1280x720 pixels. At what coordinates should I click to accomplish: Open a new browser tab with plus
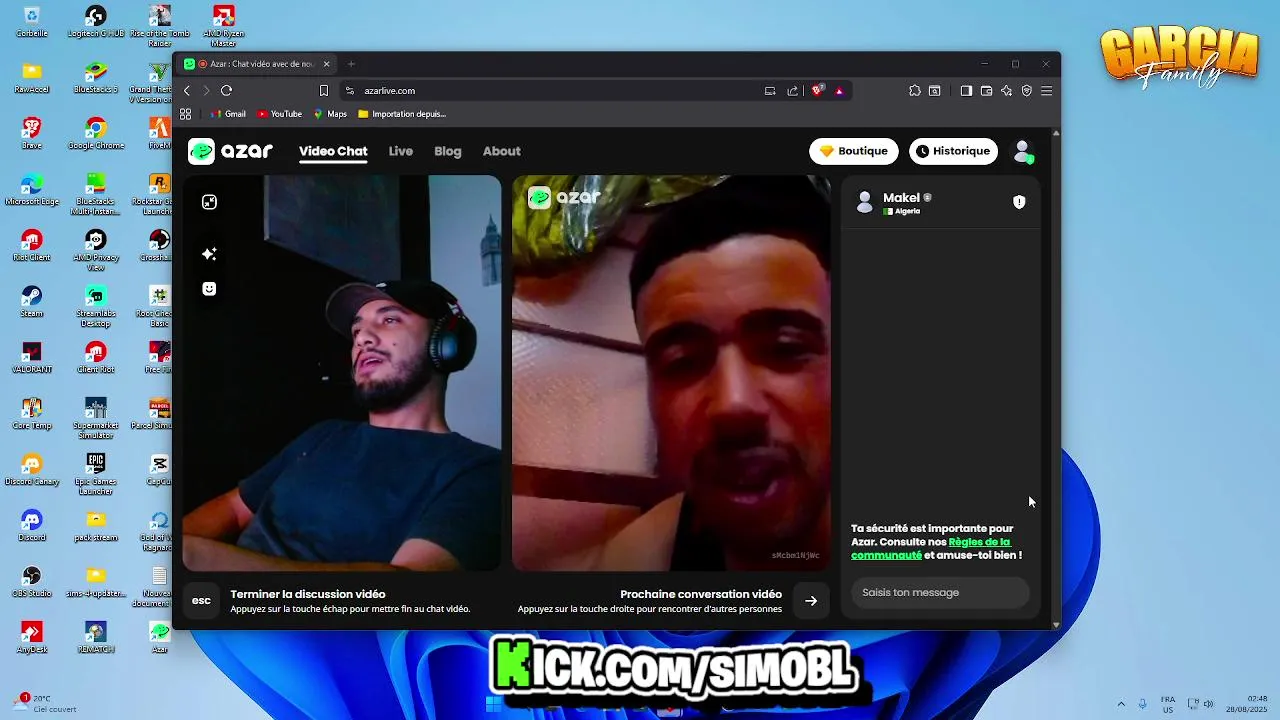(351, 64)
